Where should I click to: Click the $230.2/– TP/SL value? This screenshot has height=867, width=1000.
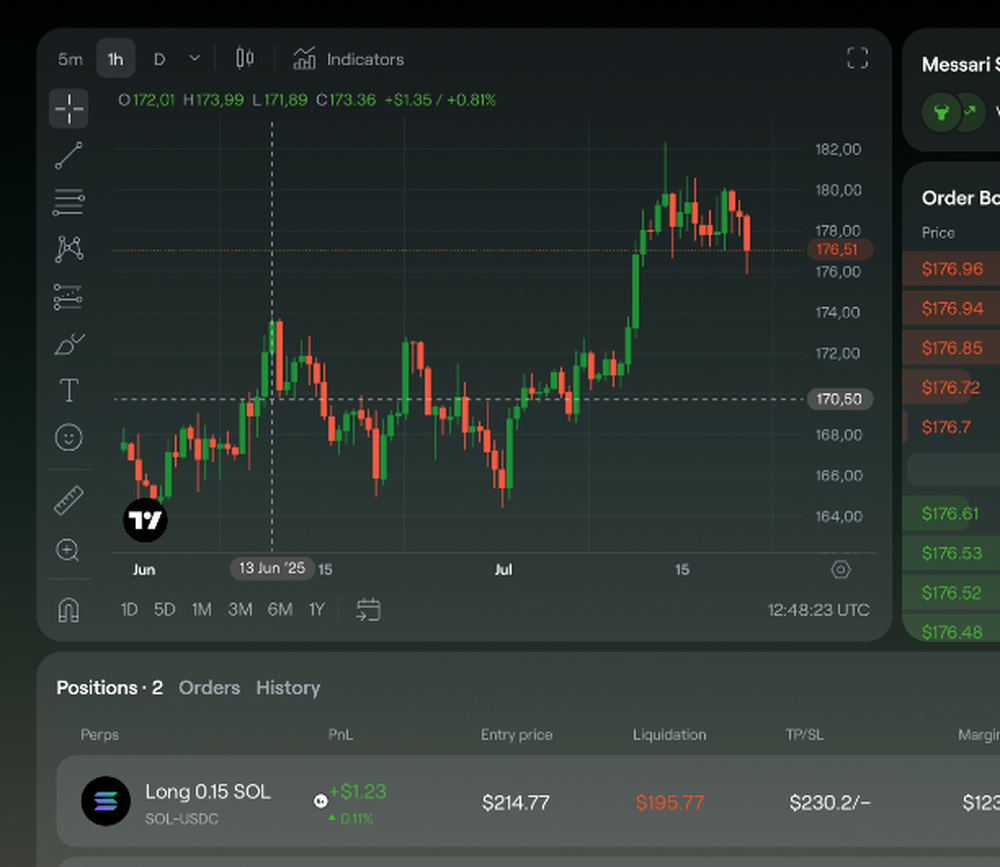point(830,803)
